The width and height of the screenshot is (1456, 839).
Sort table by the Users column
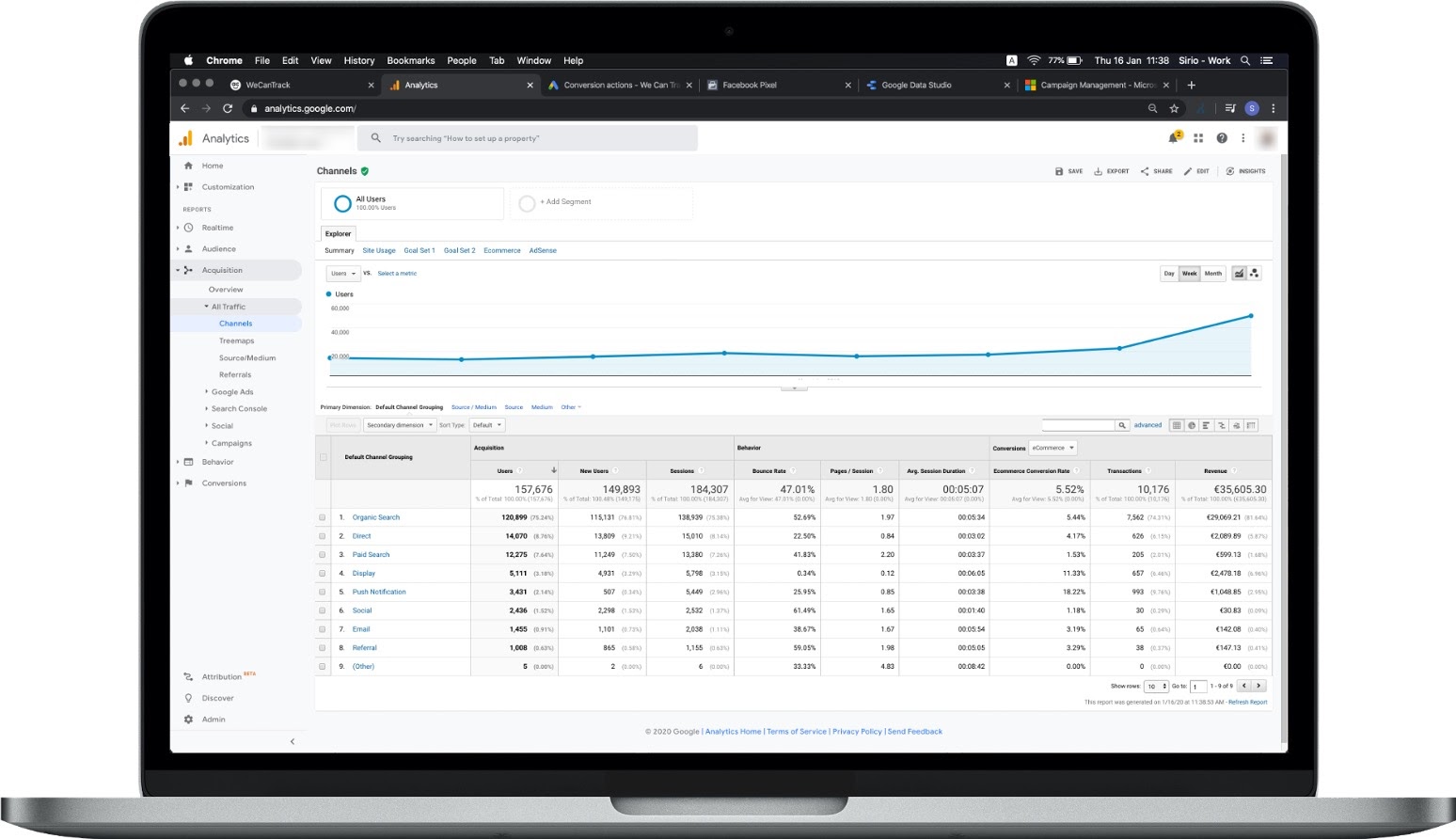click(505, 470)
